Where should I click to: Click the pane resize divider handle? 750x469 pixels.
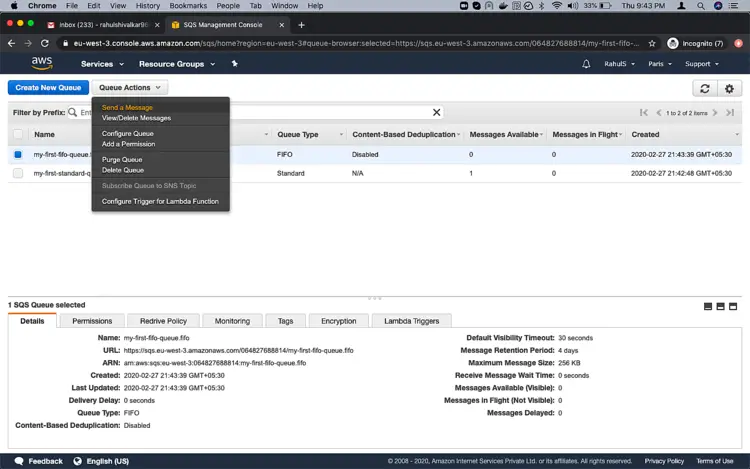coord(375,298)
